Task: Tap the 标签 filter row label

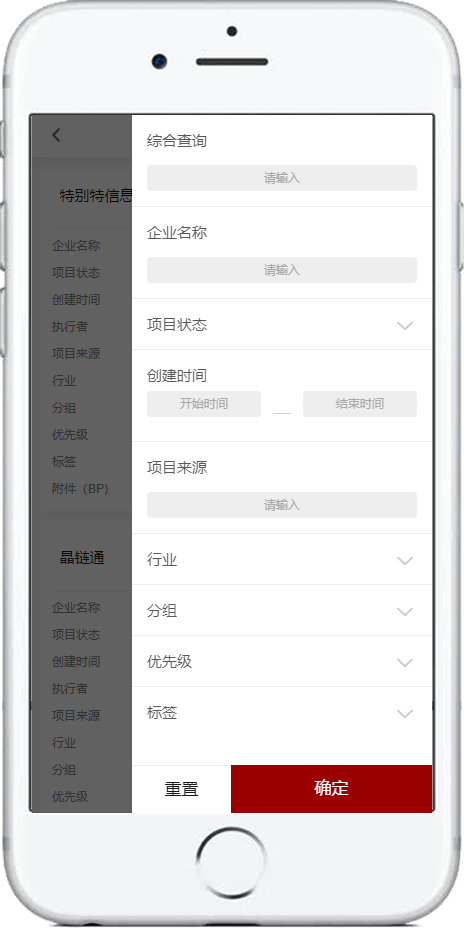Action: 162,713
